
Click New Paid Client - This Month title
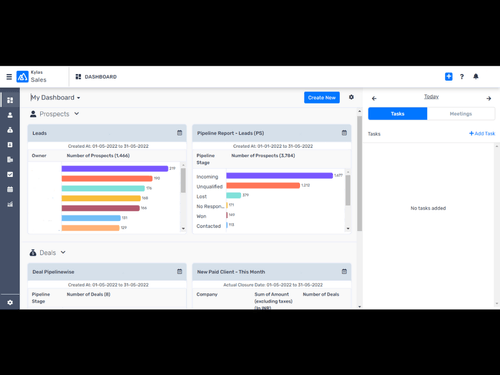tap(231, 272)
